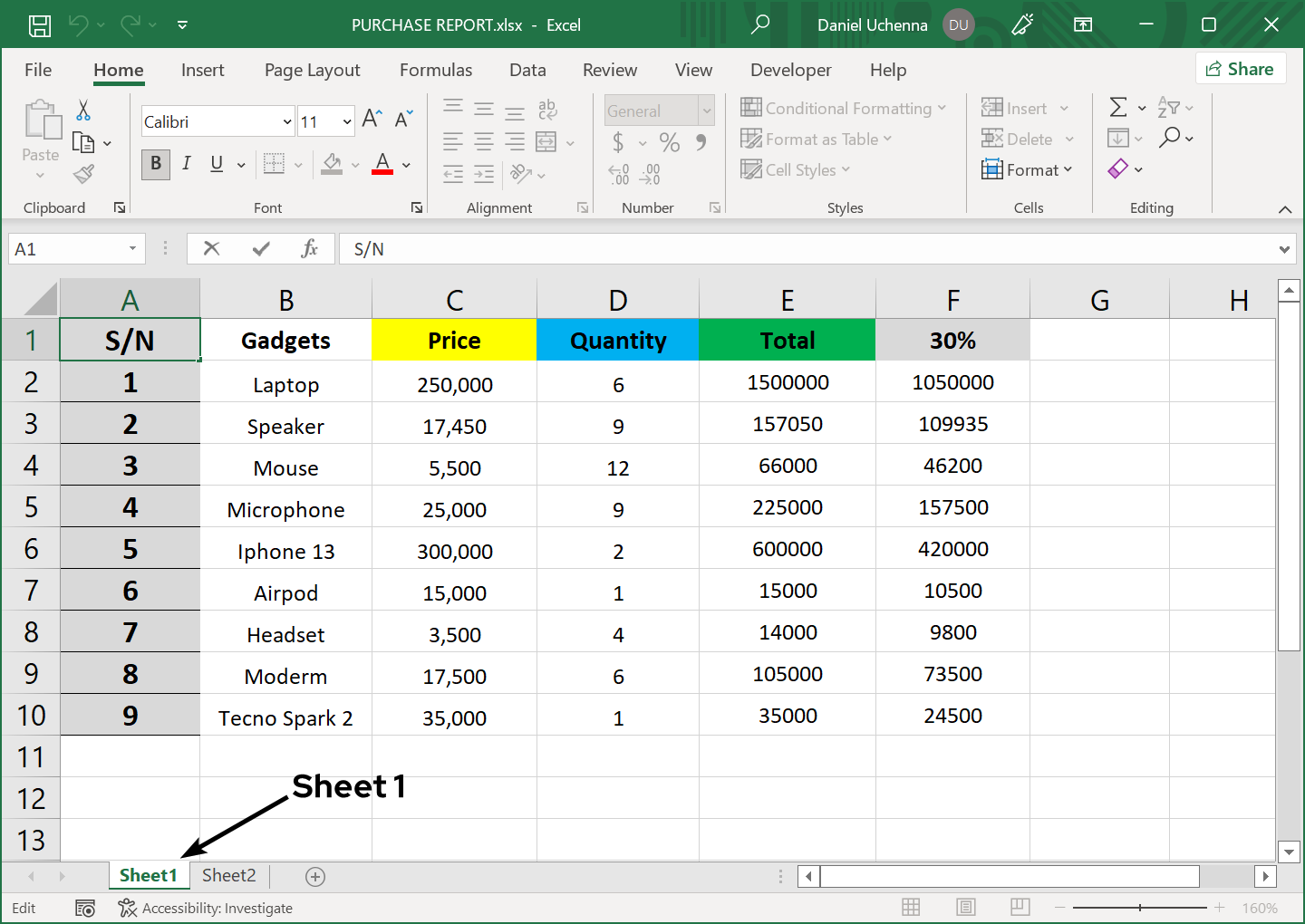
Task: Toggle bold formatting
Action: pos(155,165)
